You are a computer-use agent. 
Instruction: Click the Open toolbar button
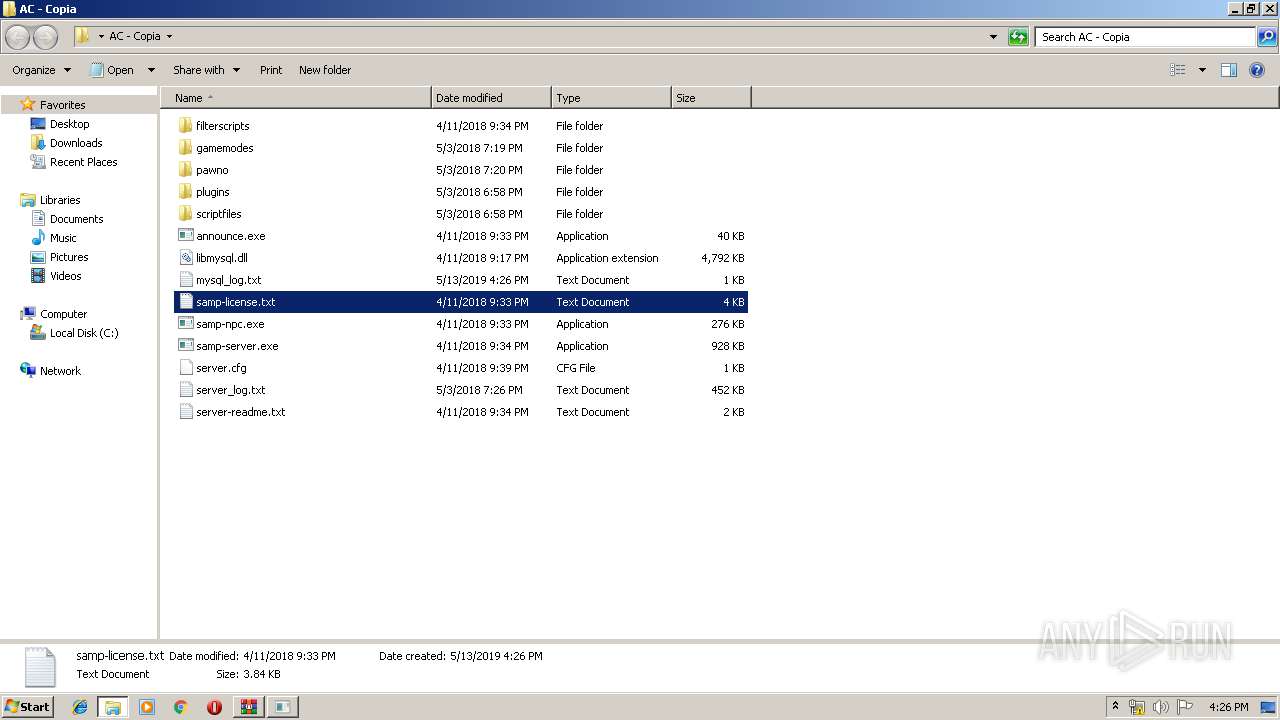112,70
